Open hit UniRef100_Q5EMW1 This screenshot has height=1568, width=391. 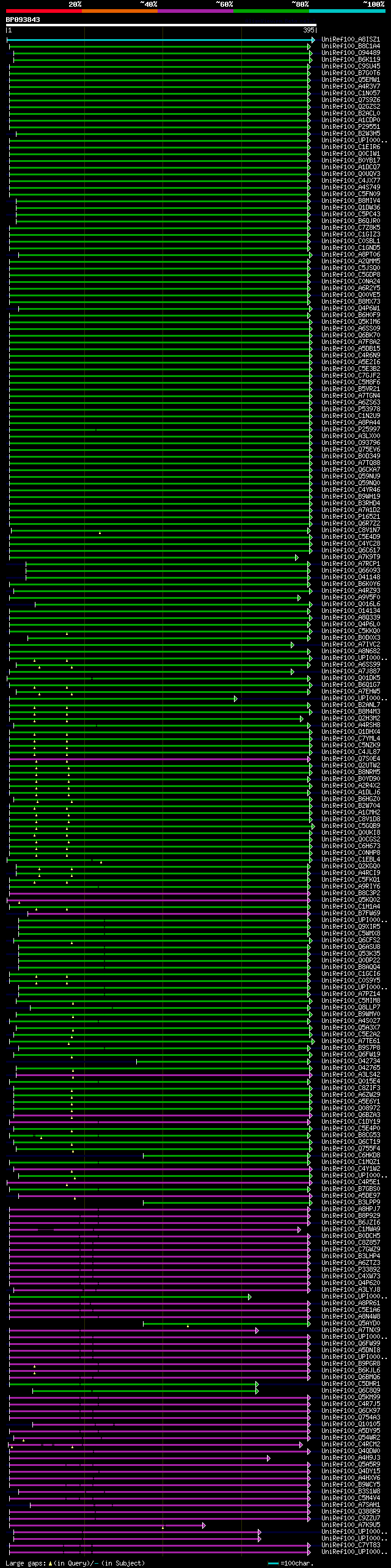[x=351, y=80]
